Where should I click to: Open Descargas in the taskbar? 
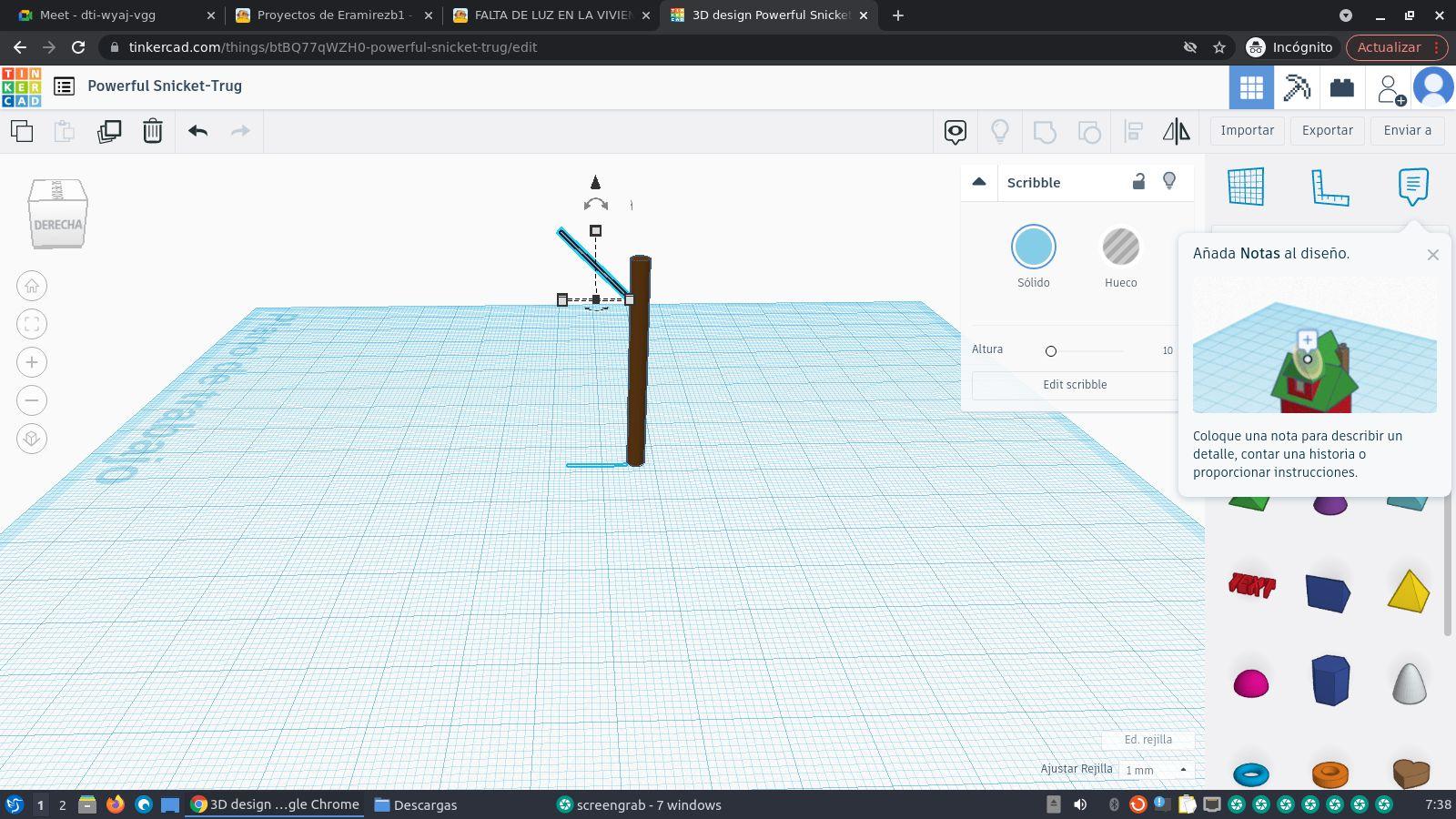click(416, 805)
